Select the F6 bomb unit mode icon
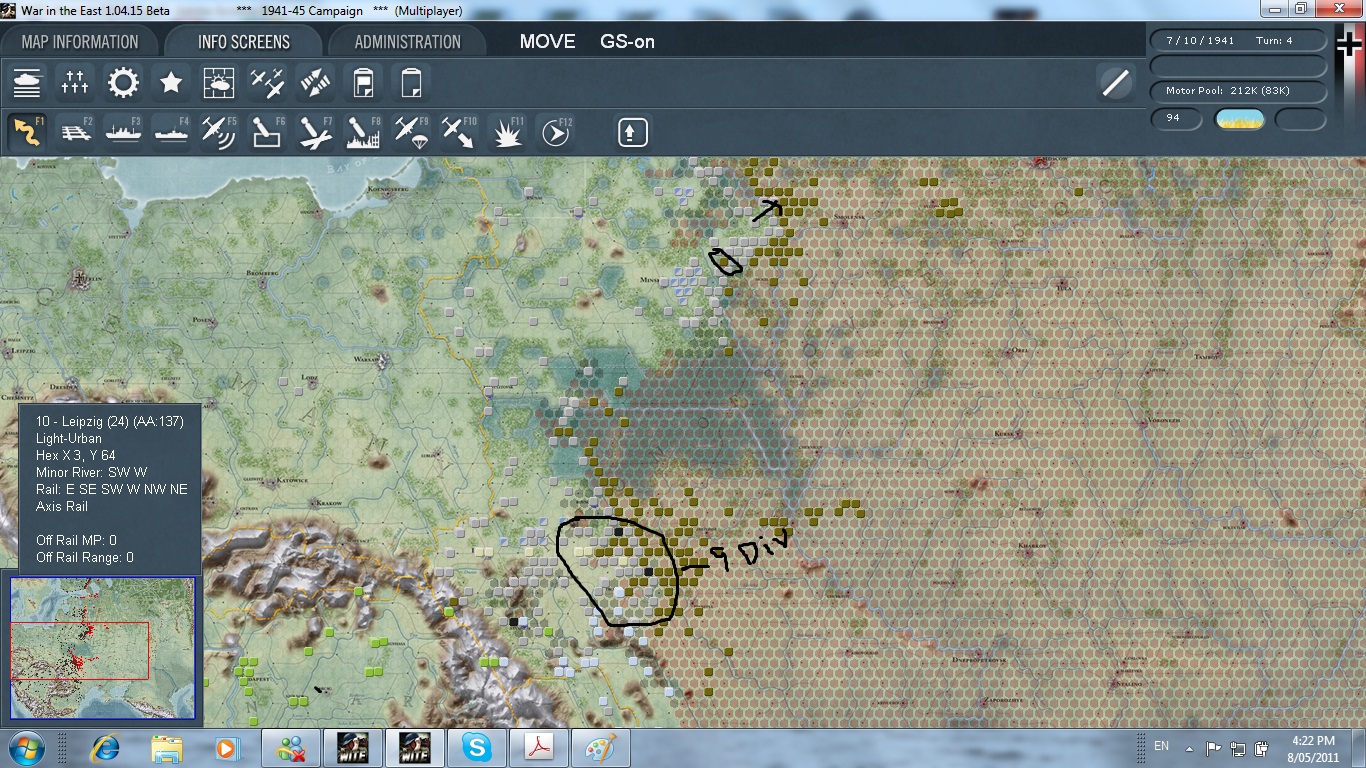 click(267, 132)
